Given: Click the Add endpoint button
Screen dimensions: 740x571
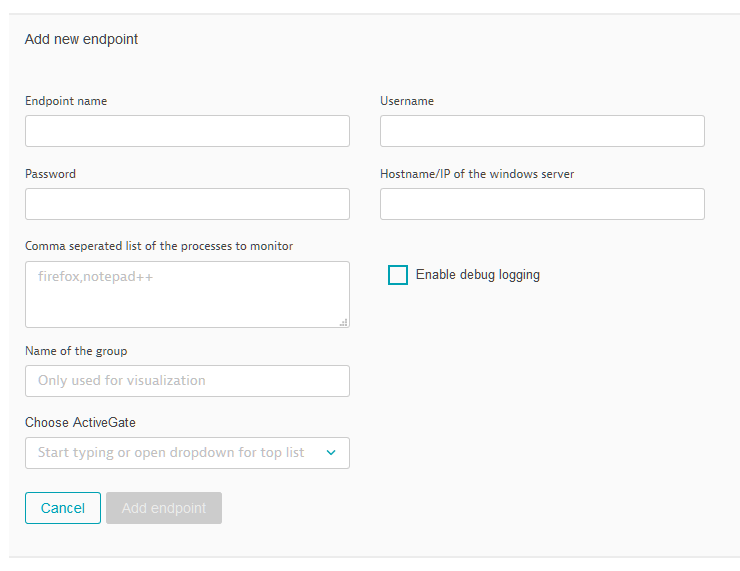Looking at the screenshot, I should (164, 508).
